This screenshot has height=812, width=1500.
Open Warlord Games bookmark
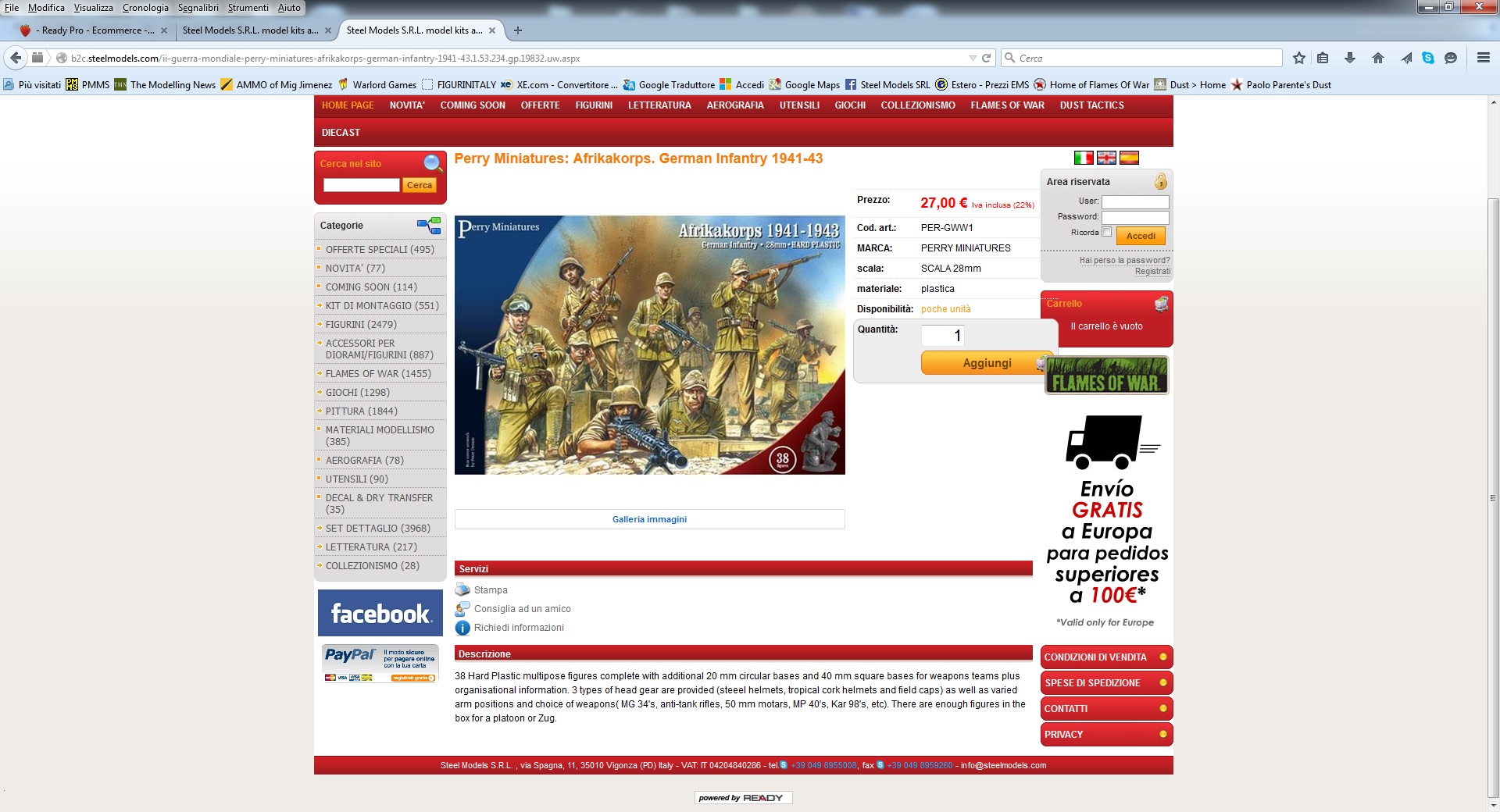pos(377,84)
